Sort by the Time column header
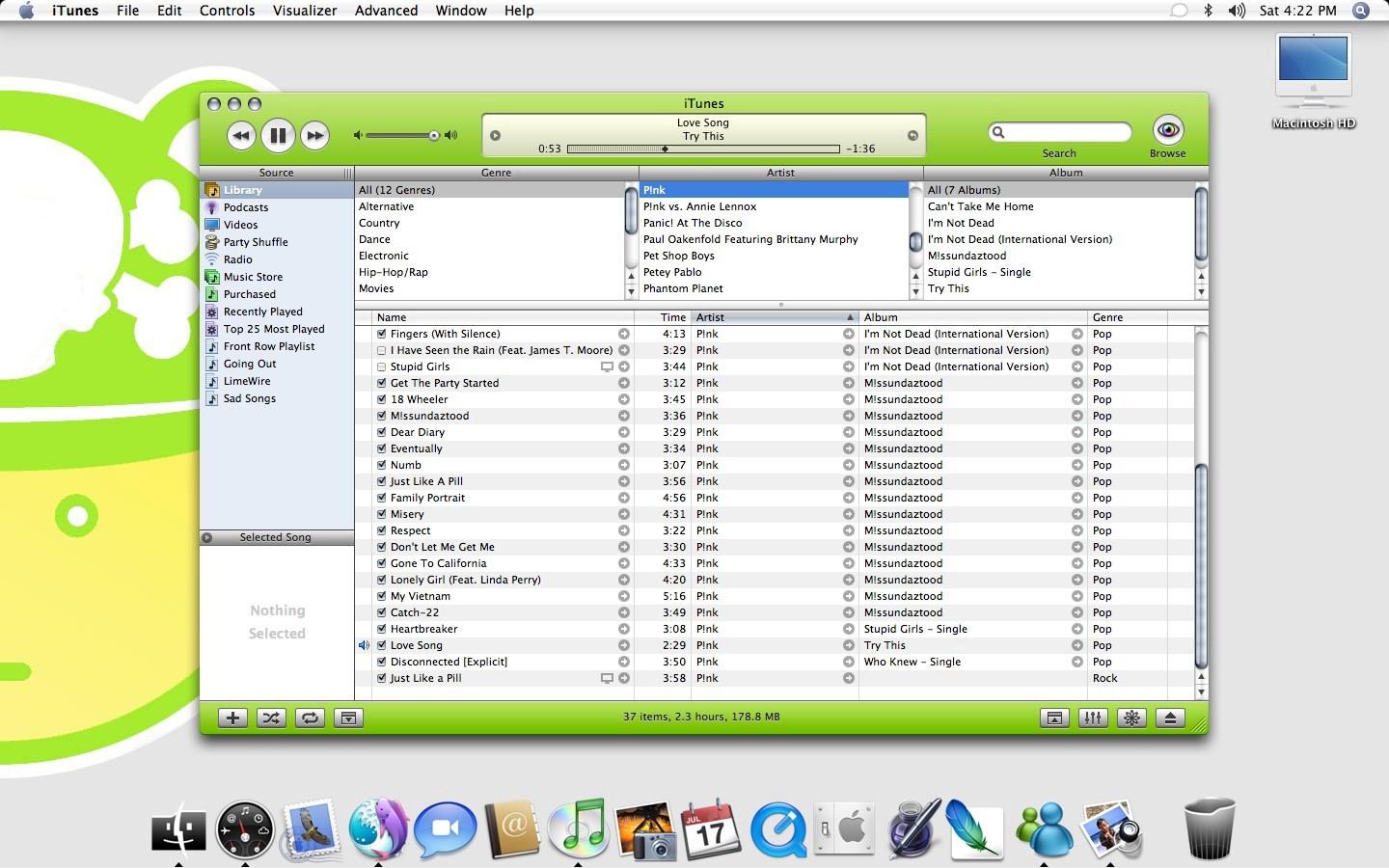The height and width of the screenshot is (868, 1389). click(663, 317)
